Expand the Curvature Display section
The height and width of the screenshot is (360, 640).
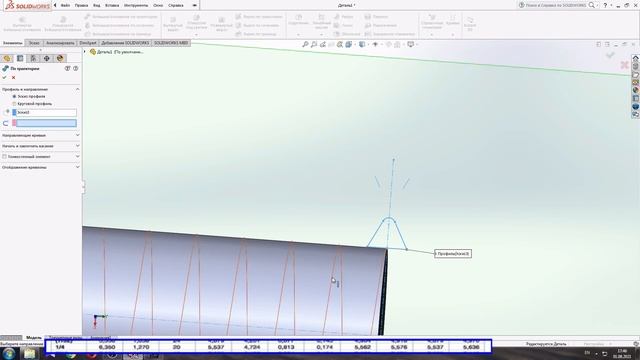pos(78,167)
